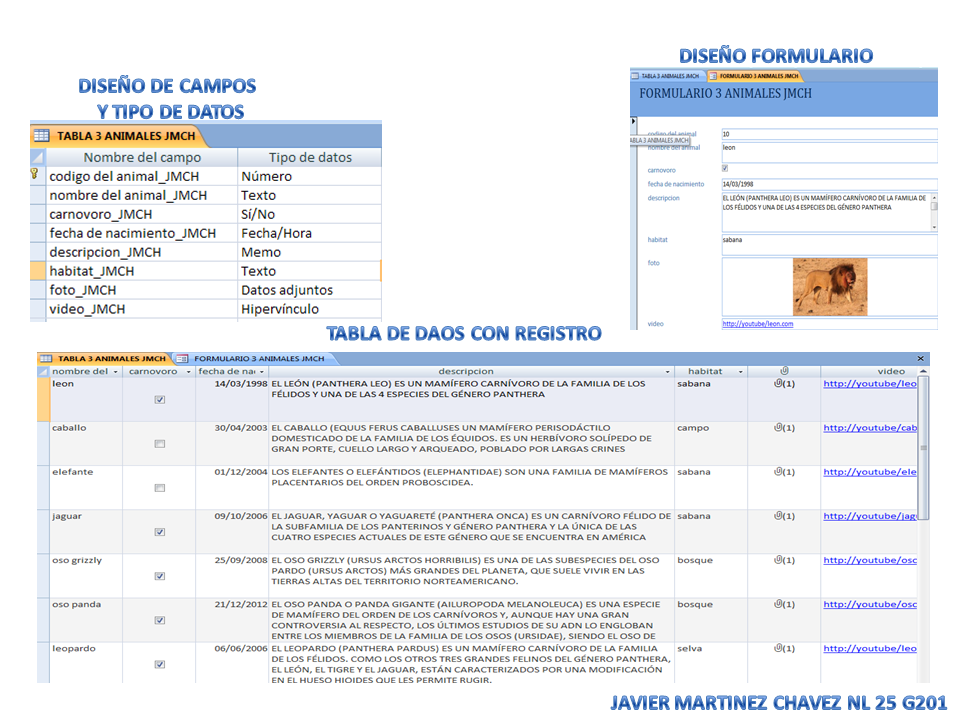Click the form descripcion field scrollbar
Image resolution: width=960 pixels, height=720 pixels.
[934, 212]
